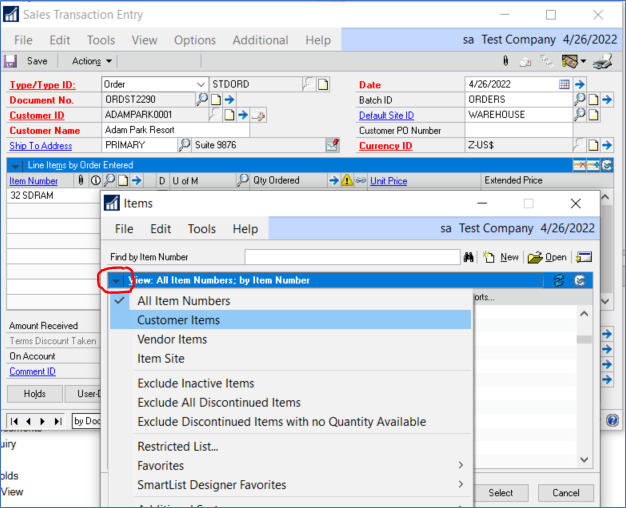Click the Open folder button in Items
This screenshot has height=508, width=626.
(547, 257)
